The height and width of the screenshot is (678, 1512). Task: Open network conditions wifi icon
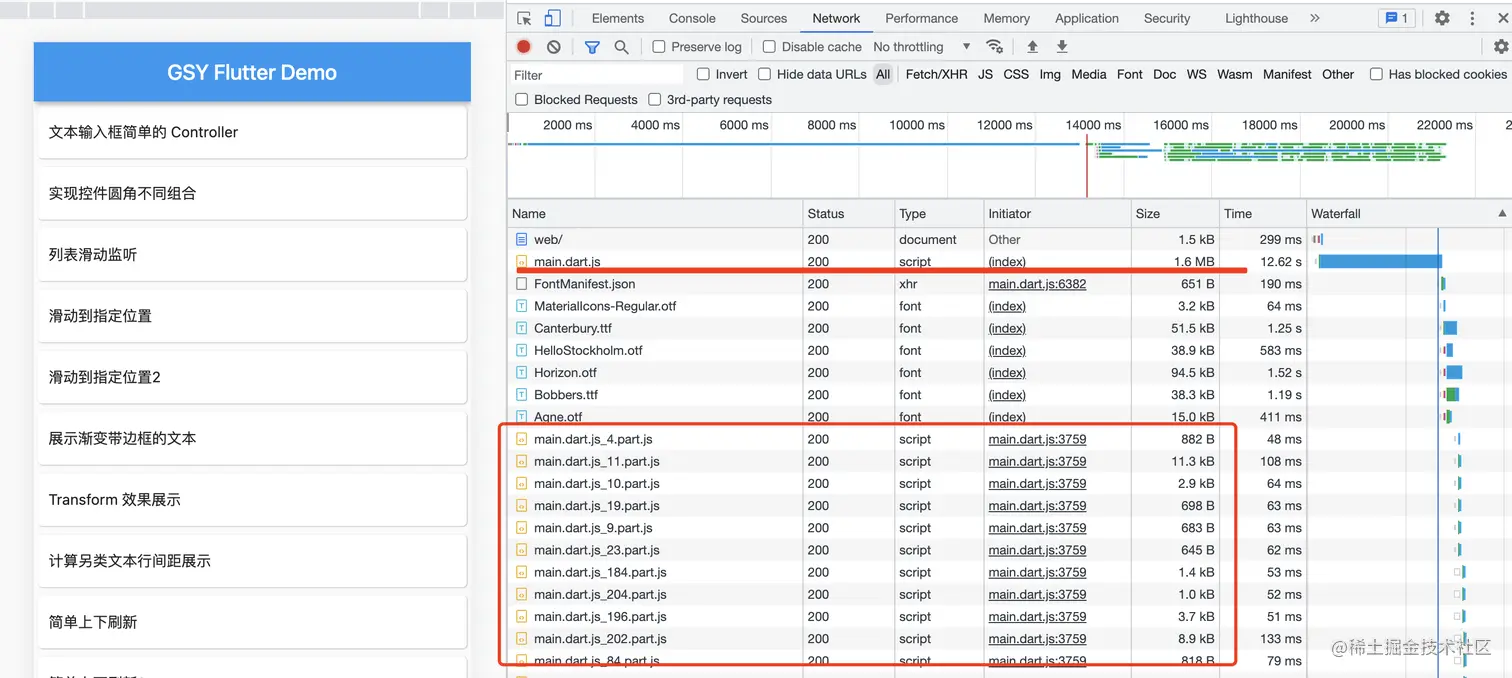click(x=994, y=46)
